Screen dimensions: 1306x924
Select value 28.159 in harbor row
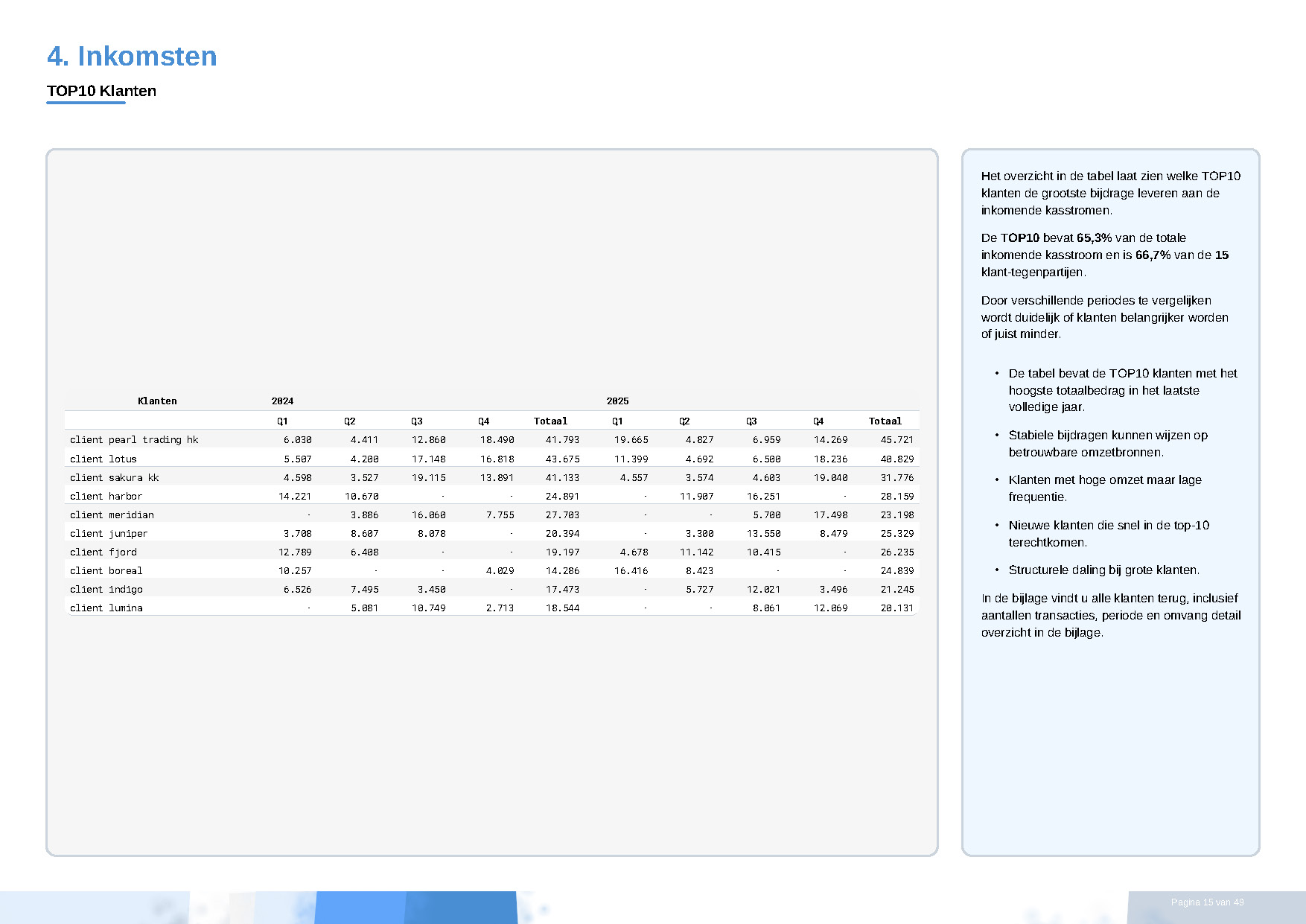coord(896,496)
